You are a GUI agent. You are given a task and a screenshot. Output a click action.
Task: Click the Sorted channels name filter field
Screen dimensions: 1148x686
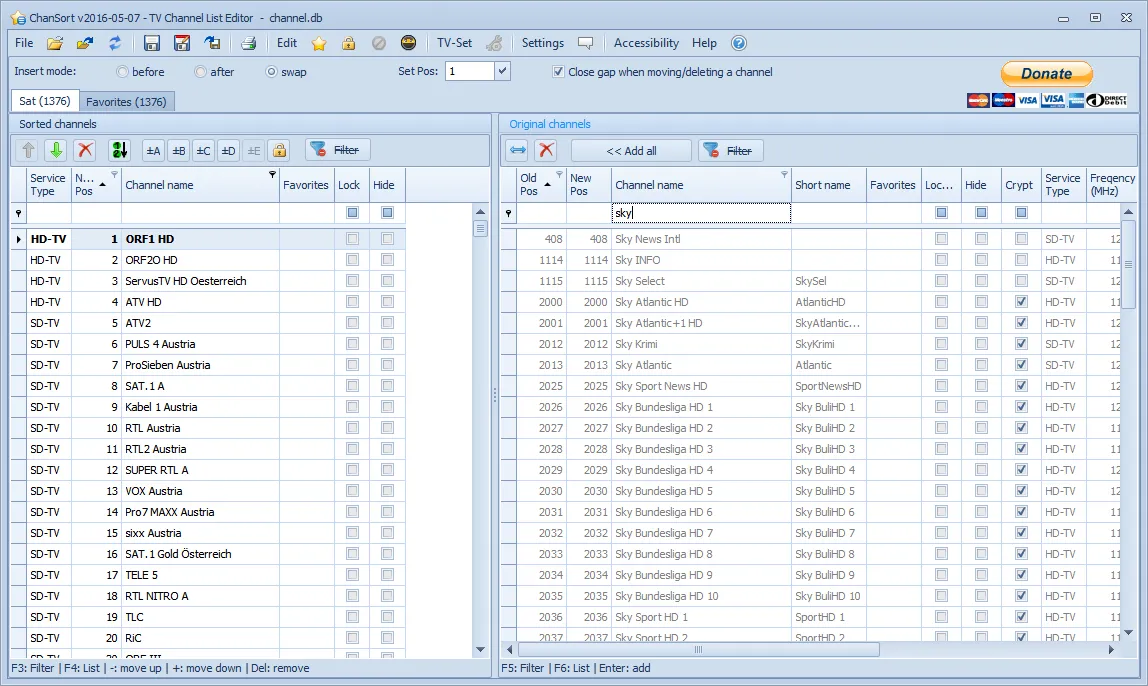pyautogui.click(x=200, y=212)
